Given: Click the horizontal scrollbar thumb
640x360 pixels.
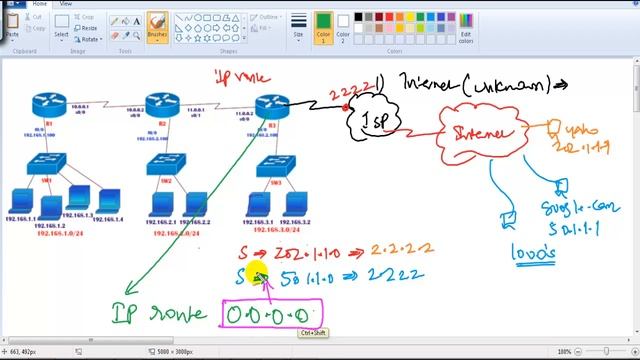Looking at the screenshot, I should 91,340.
